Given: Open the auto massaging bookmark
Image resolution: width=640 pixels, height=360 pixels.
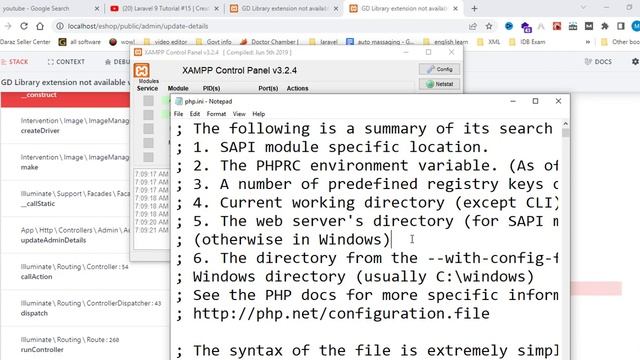Looking at the screenshot, I should tap(380, 42).
